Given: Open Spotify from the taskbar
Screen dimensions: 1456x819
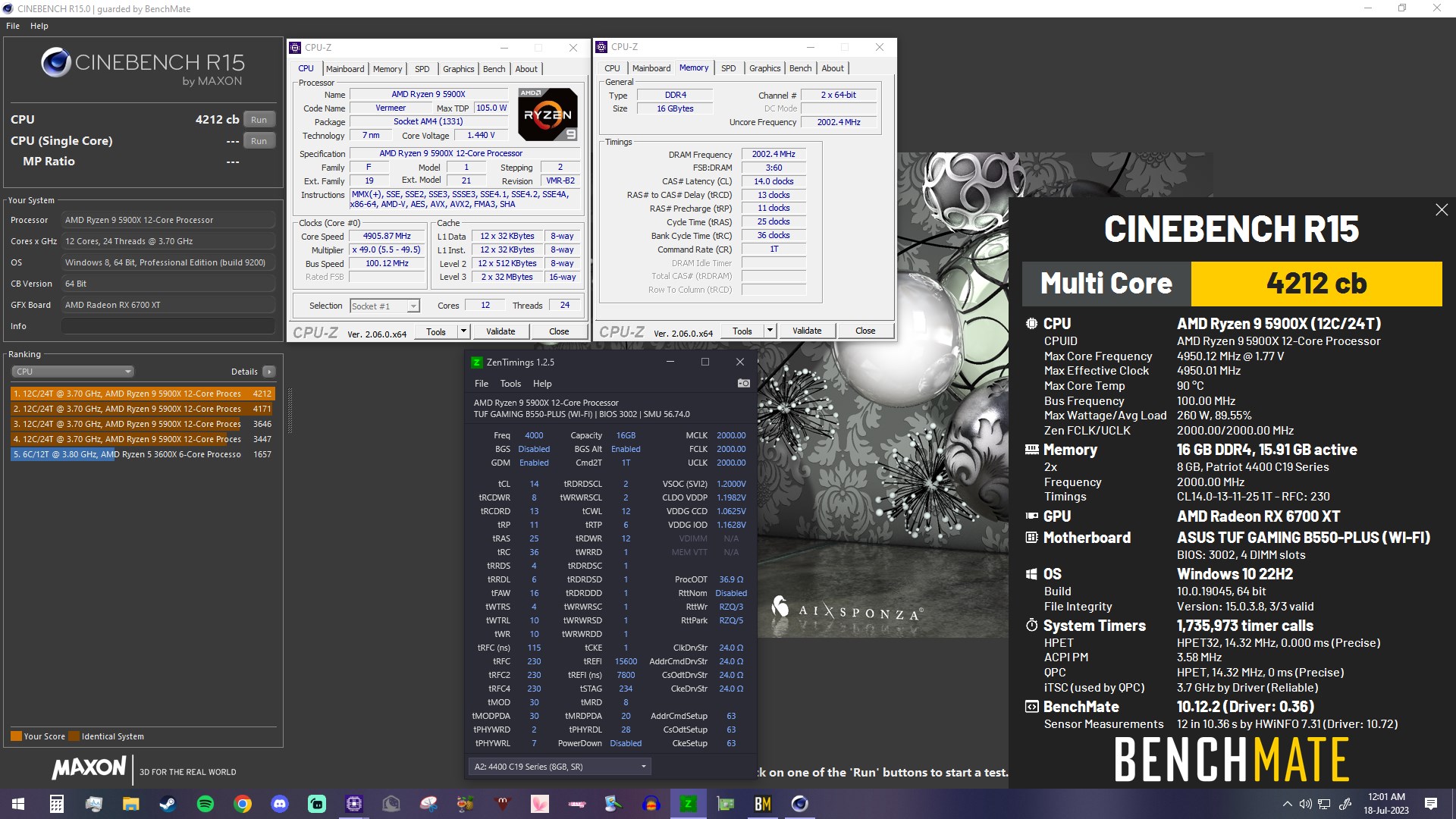Looking at the screenshot, I should click(205, 804).
